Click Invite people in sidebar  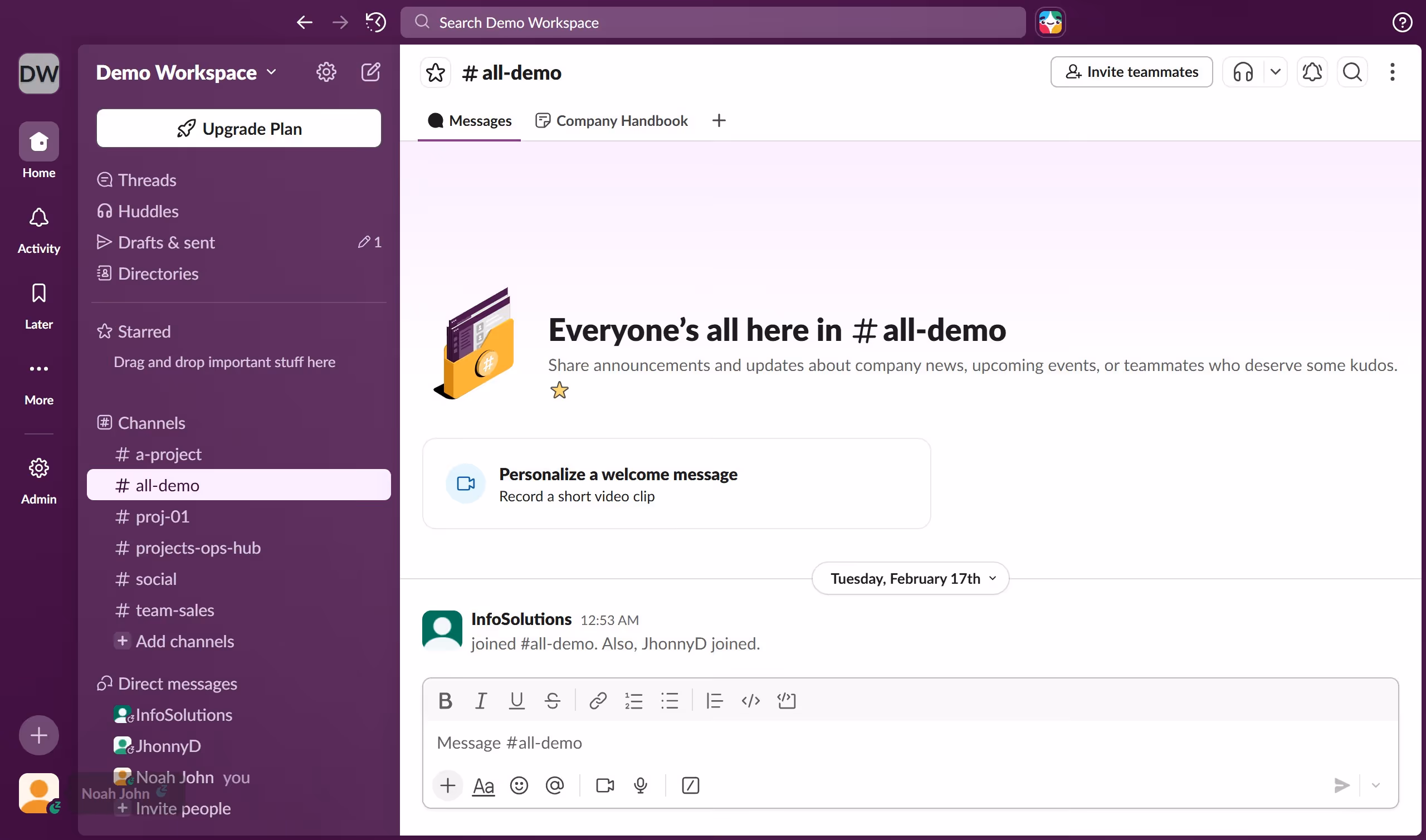(x=238, y=808)
